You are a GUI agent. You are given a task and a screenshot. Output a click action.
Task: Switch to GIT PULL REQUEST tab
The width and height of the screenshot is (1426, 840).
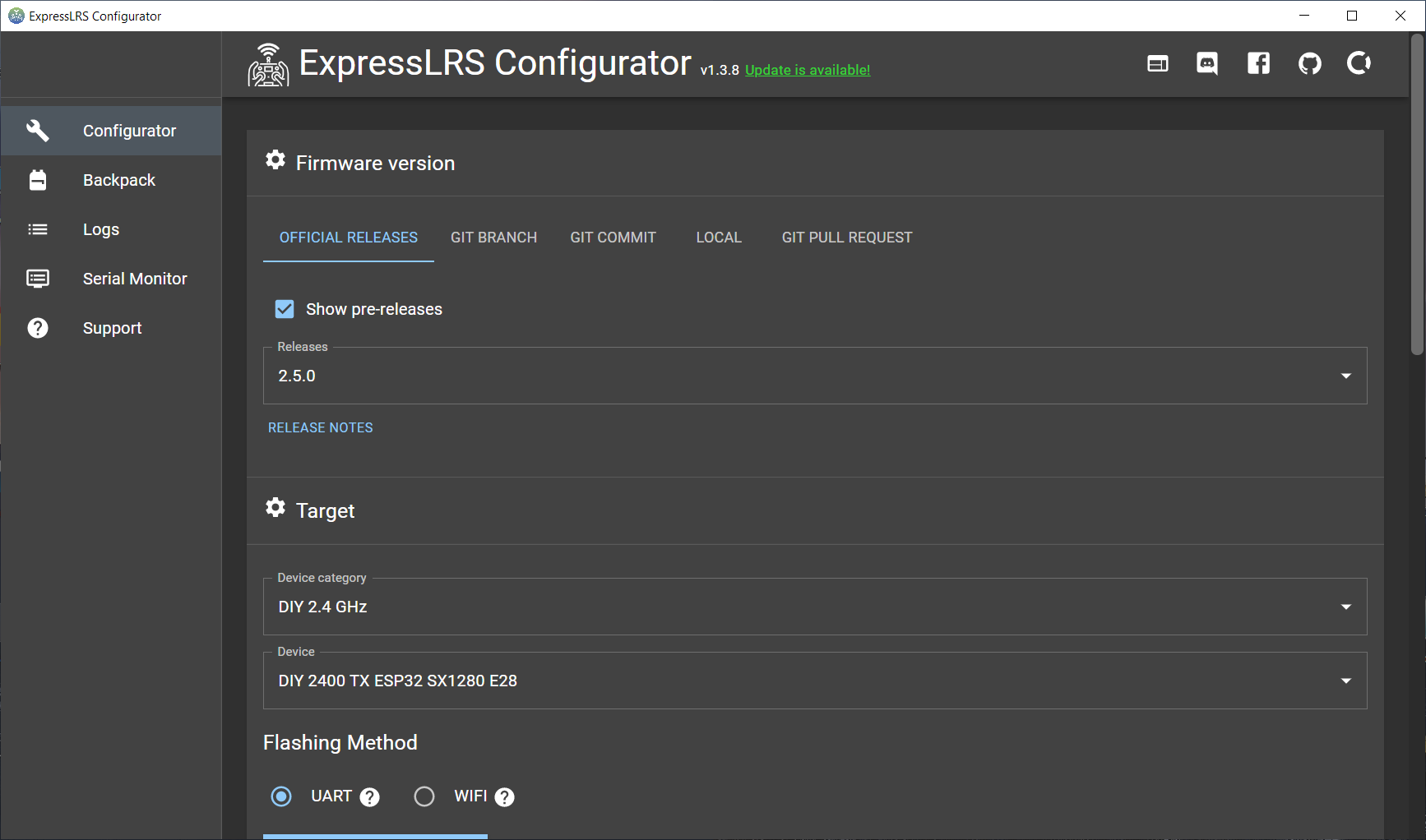tap(847, 238)
